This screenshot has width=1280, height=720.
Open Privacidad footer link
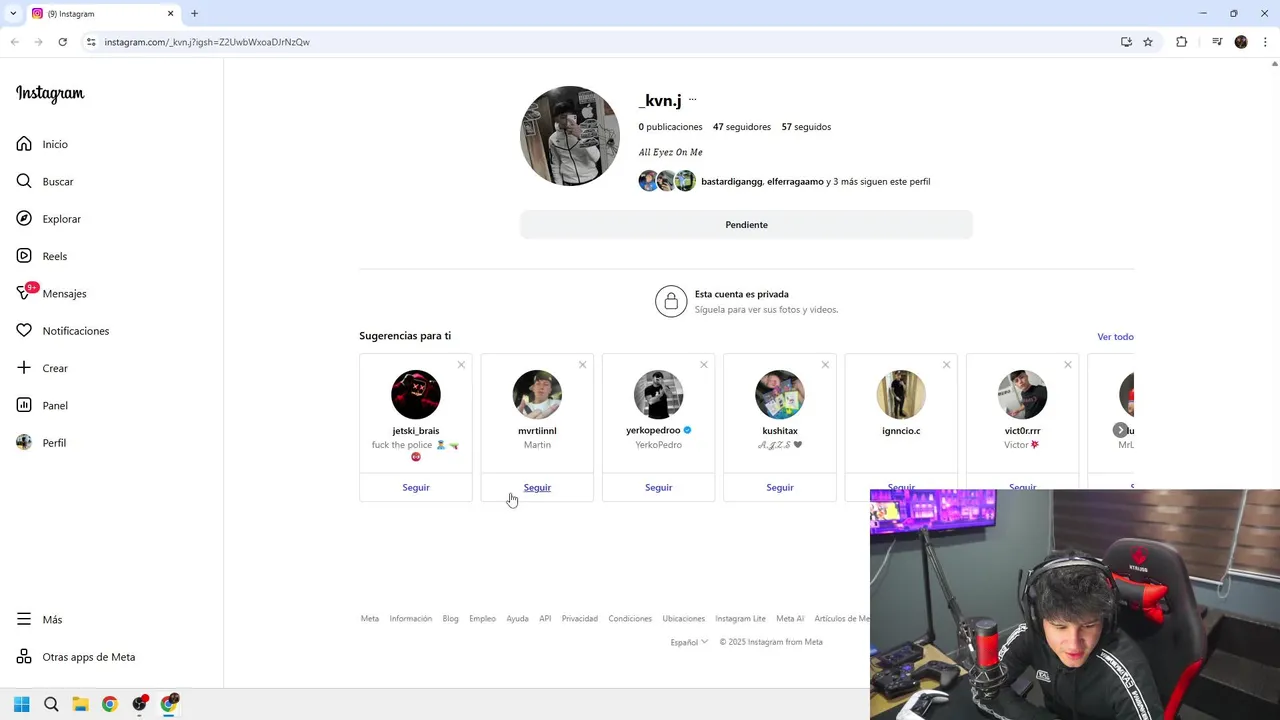tap(580, 619)
